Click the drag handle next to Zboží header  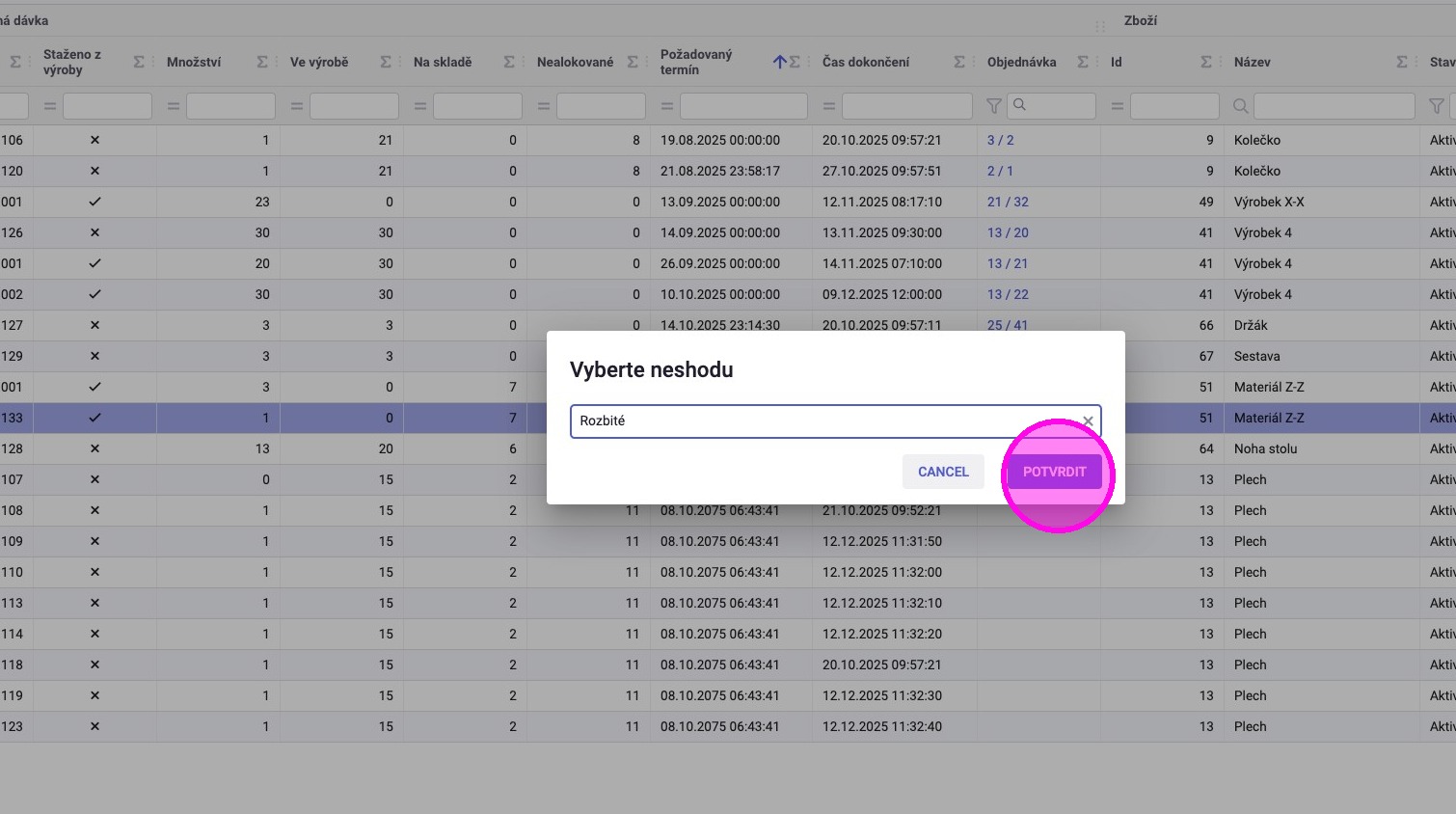coord(1100,26)
